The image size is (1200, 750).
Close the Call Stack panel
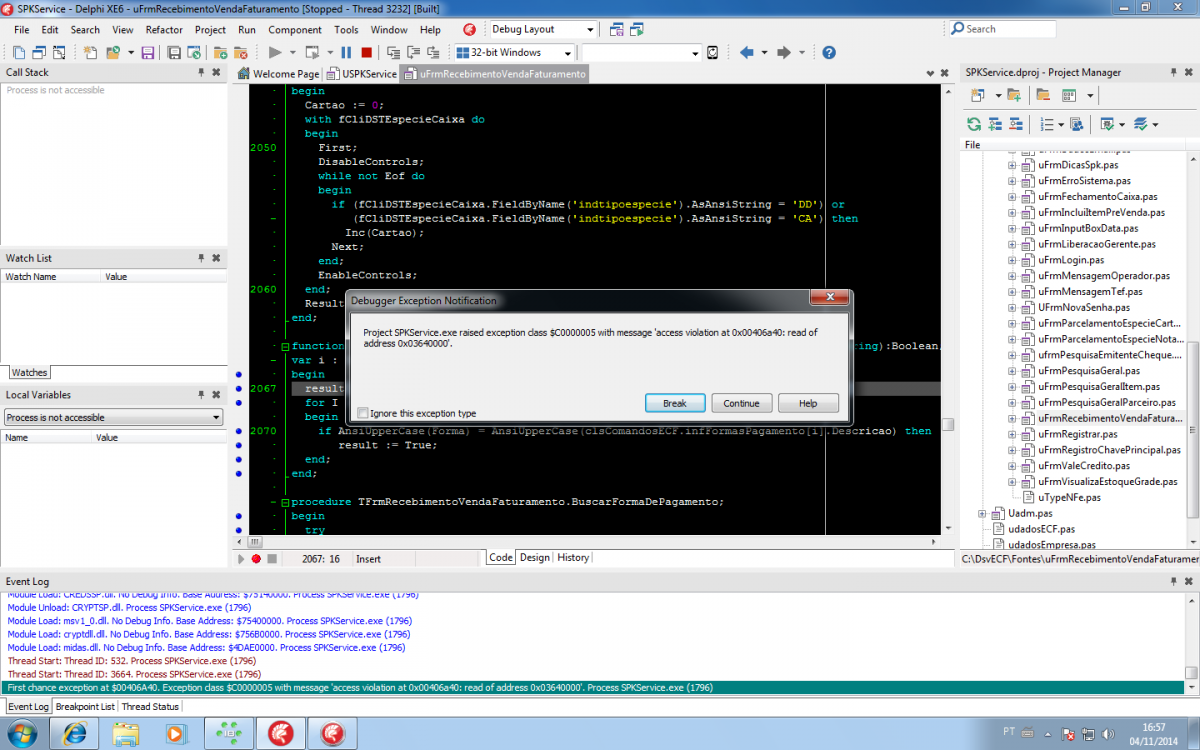215,72
